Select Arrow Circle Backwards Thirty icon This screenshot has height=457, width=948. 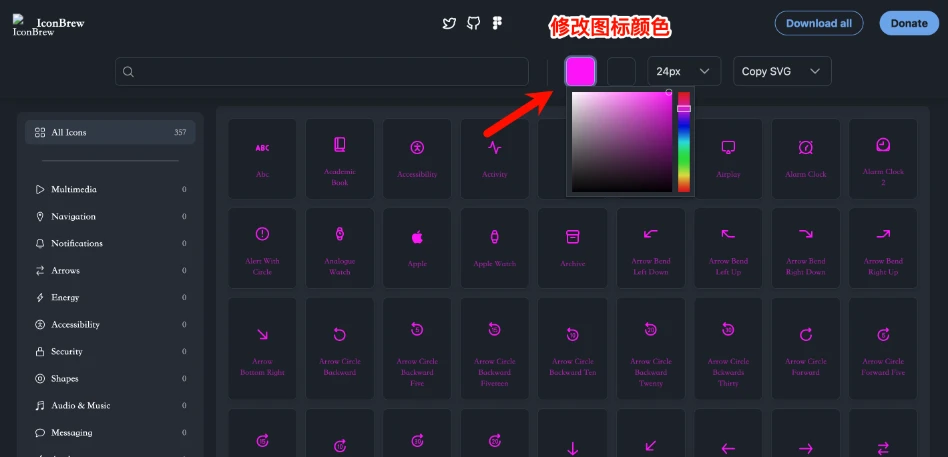point(728,348)
